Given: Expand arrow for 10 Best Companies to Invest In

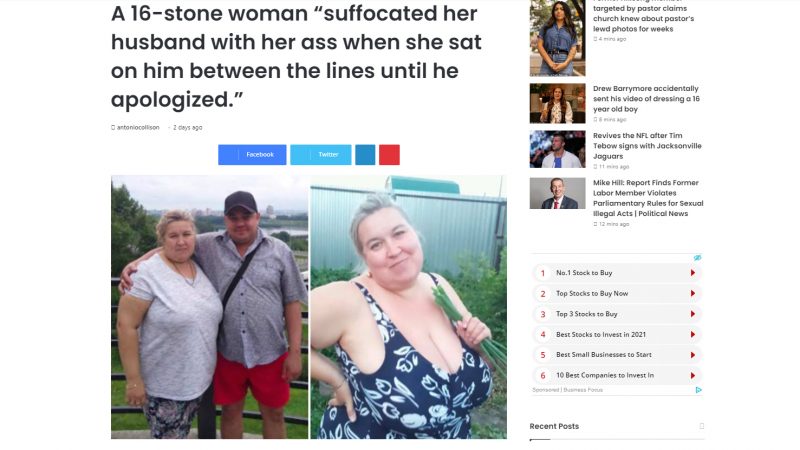Looking at the screenshot, I should pyautogui.click(x=693, y=375).
